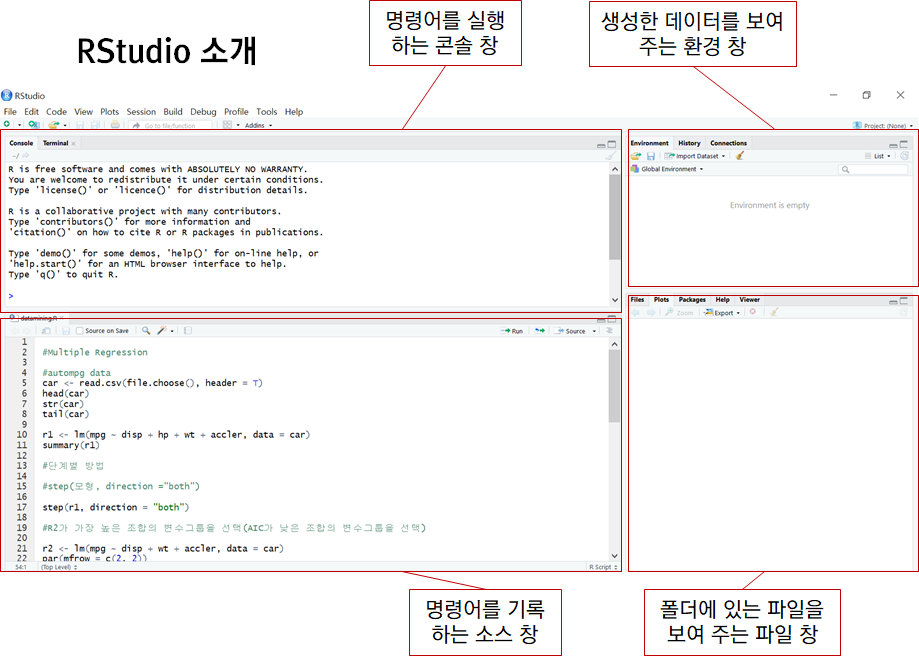Click the Compile Report notebook icon
919x659 pixels.
coord(188,331)
